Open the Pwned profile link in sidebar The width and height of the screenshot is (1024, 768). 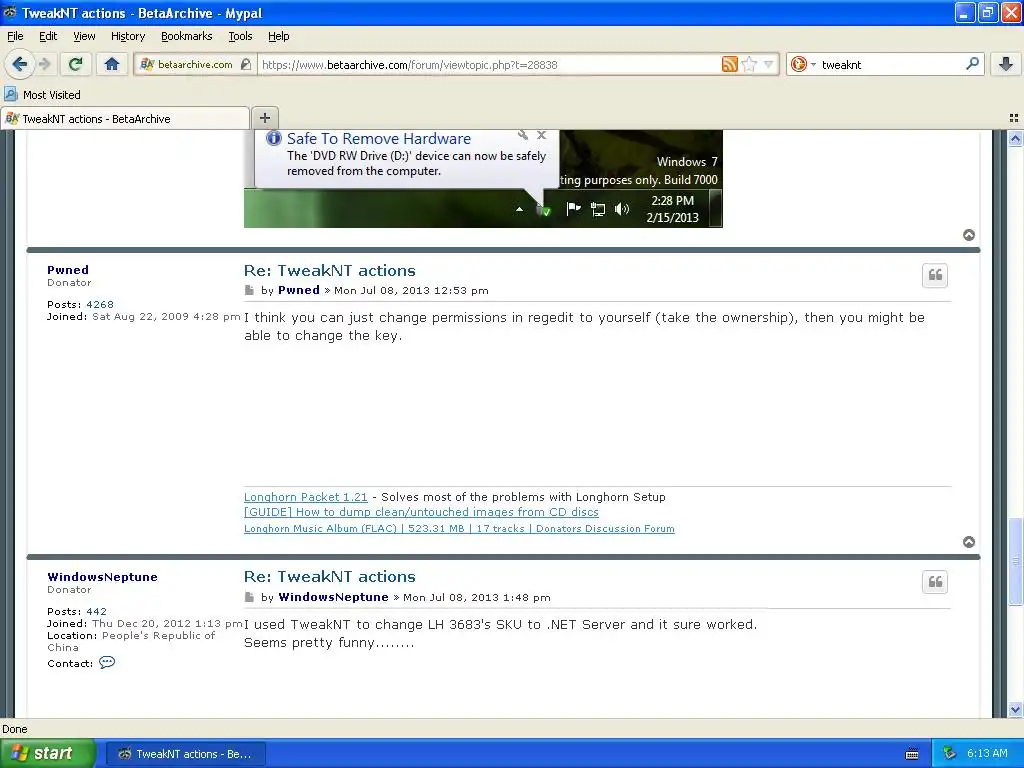coord(68,270)
